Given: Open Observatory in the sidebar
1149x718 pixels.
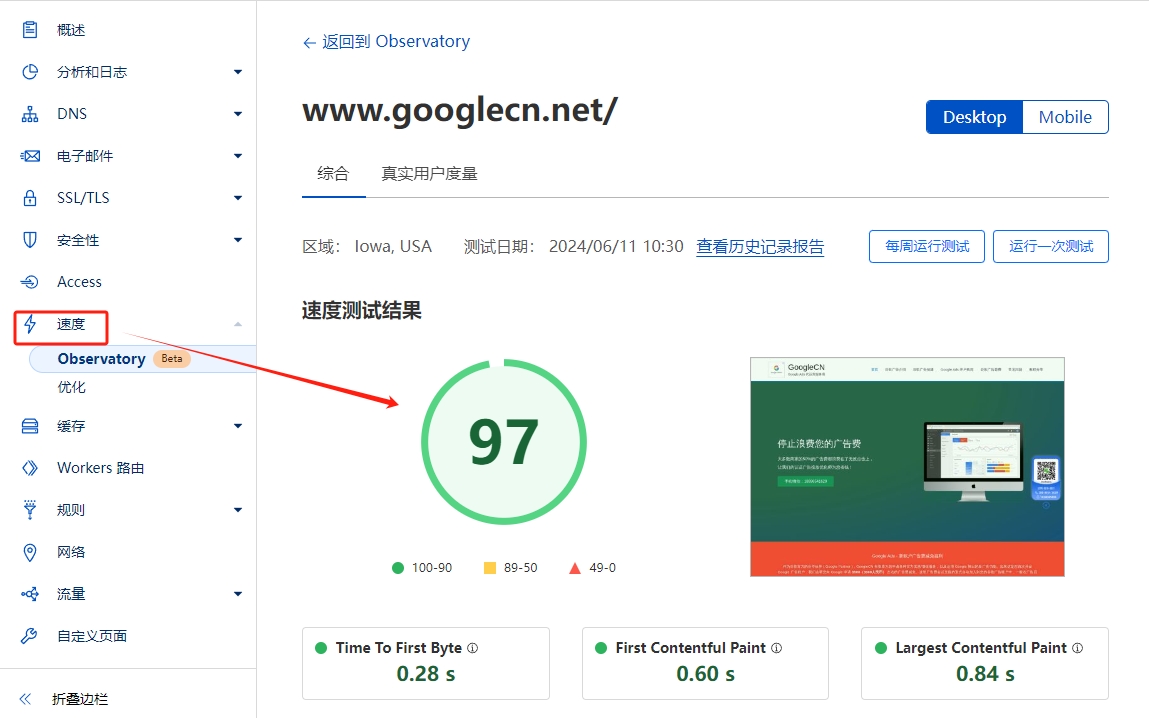Looking at the screenshot, I should 102,359.
